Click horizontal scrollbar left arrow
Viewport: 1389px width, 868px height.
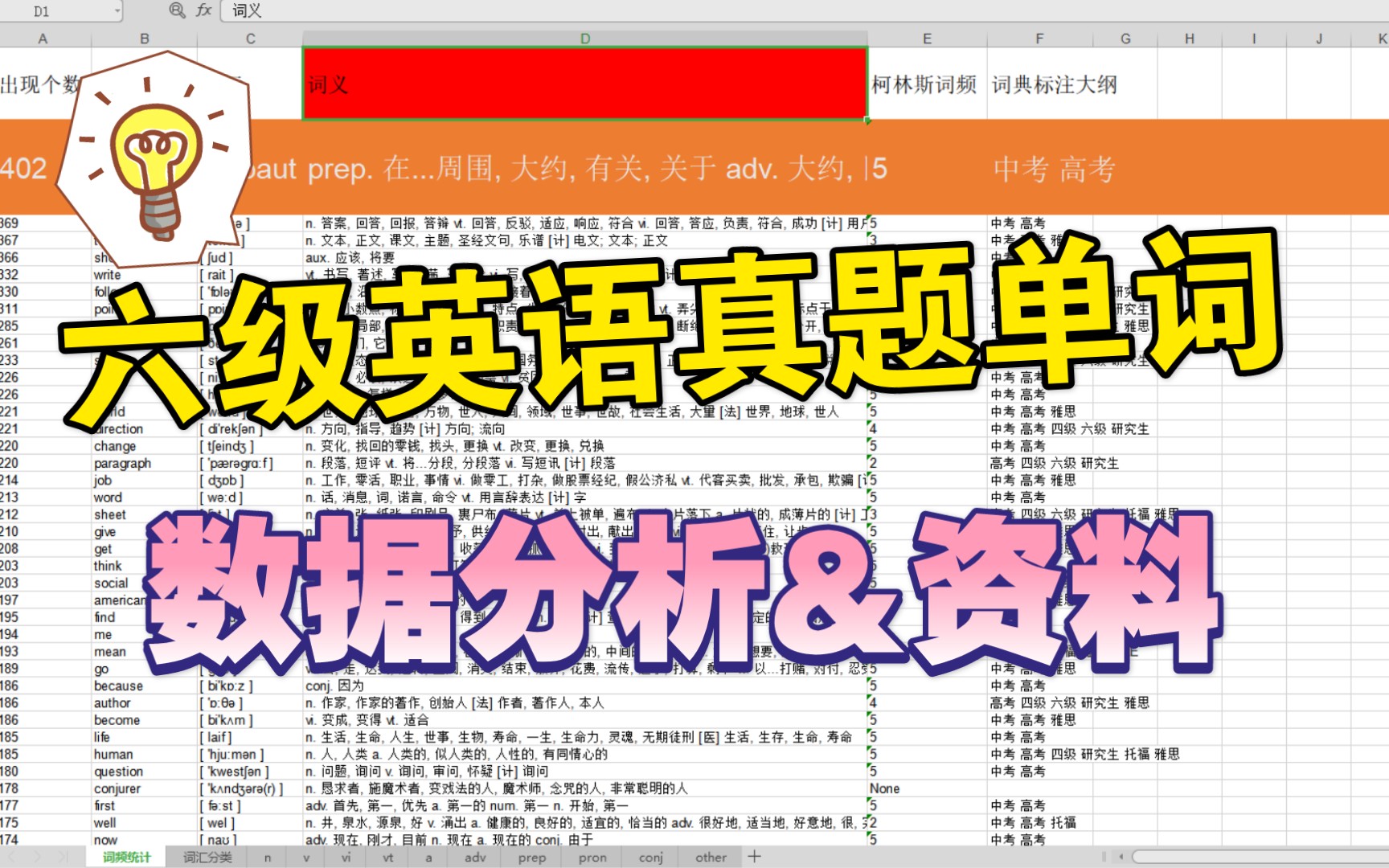1121,857
